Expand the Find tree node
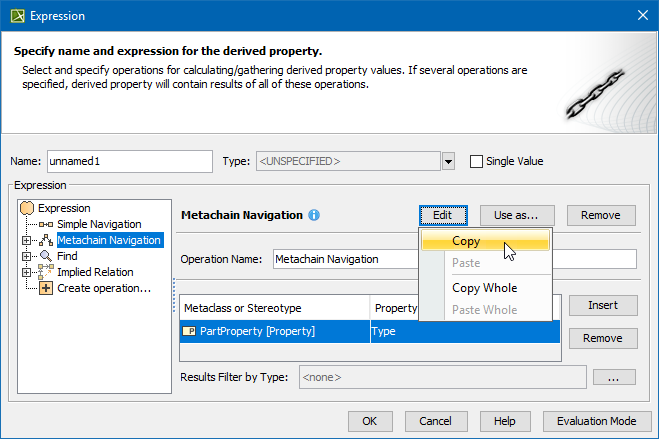The width and height of the screenshot is (659, 439). coord(27,256)
